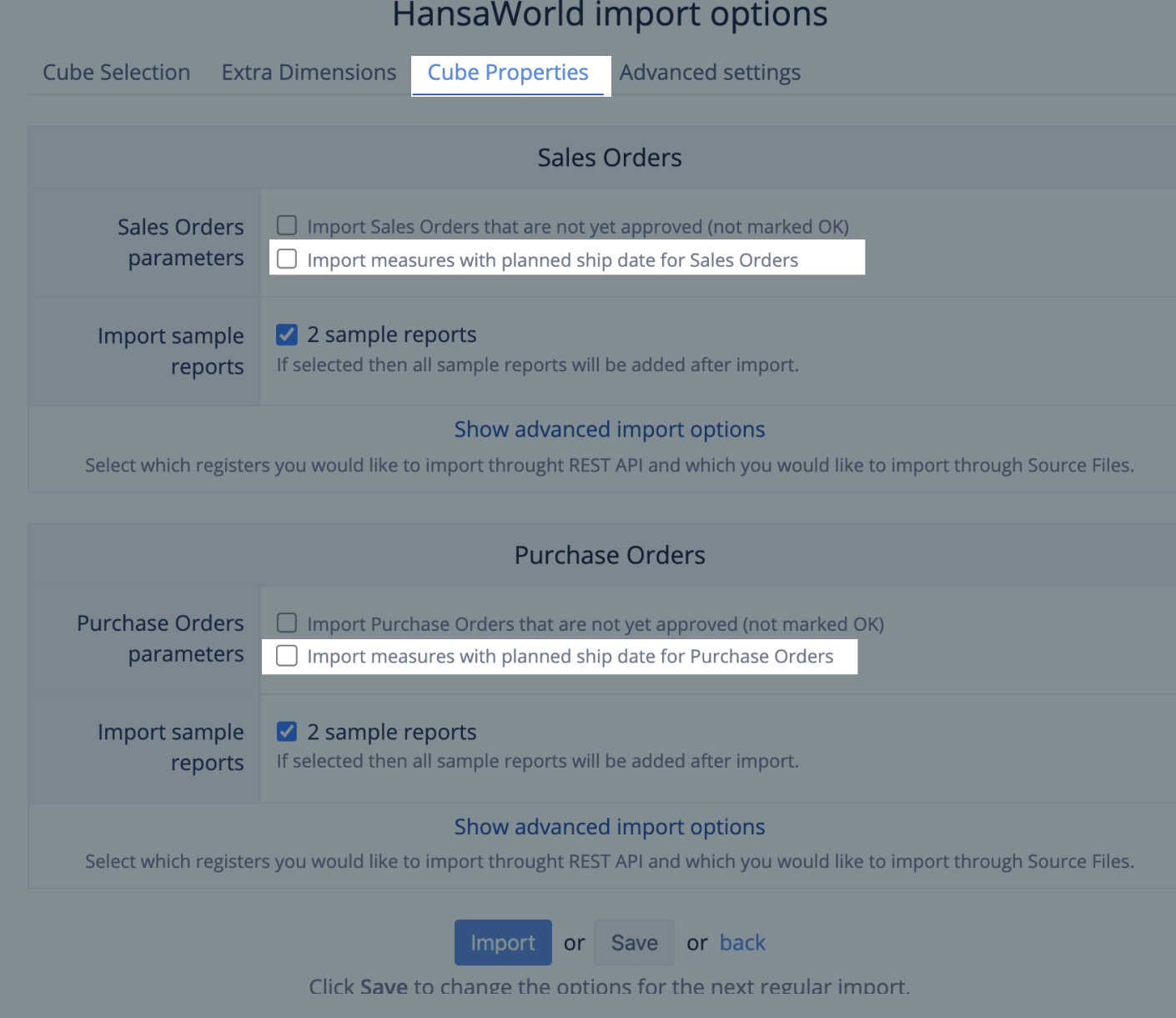Click the Purchase Orders parameters label
This screenshot has width=1176, height=1018.
click(x=161, y=638)
